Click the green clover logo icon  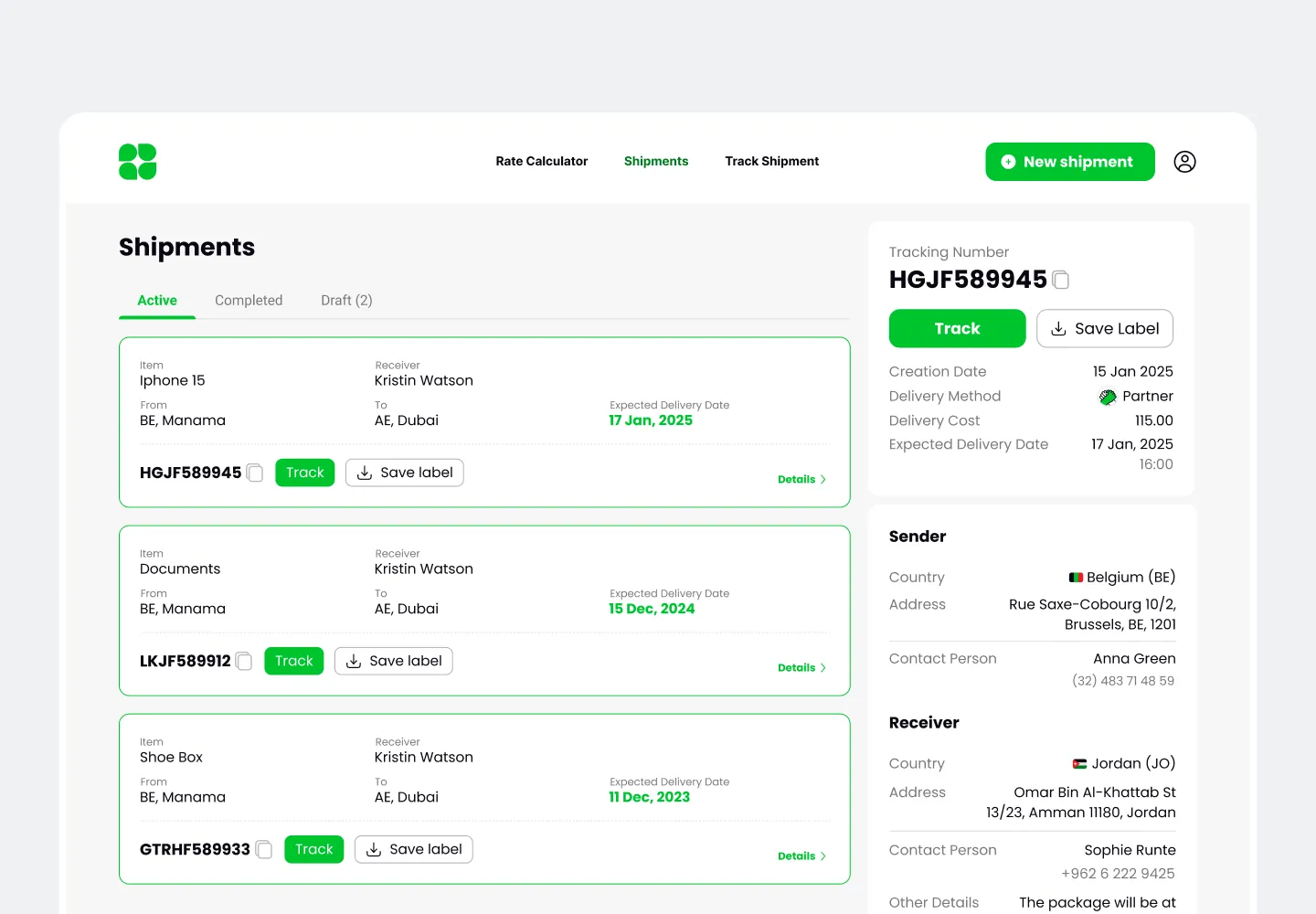(137, 162)
